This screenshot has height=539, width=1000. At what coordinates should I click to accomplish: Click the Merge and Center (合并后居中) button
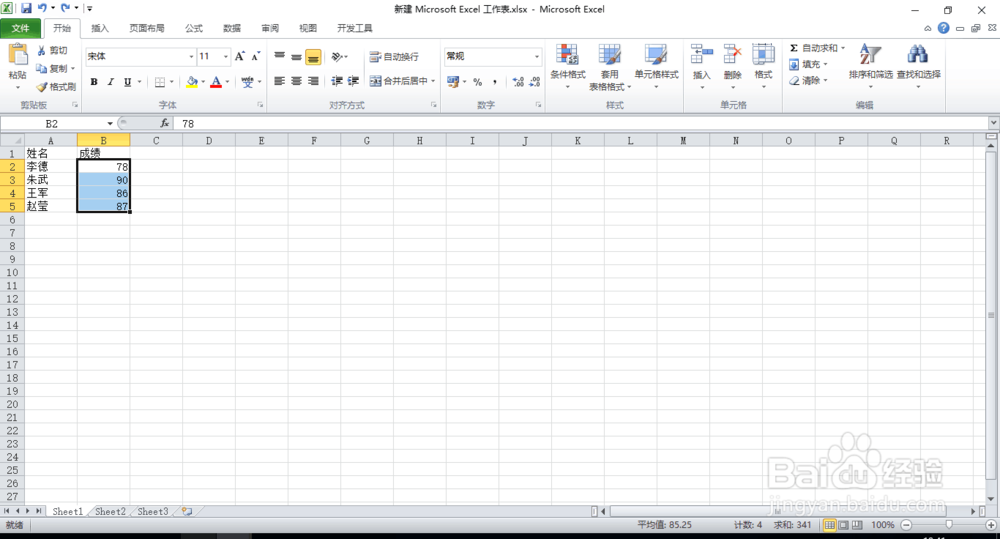pyautogui.click(x=399, y=81)
